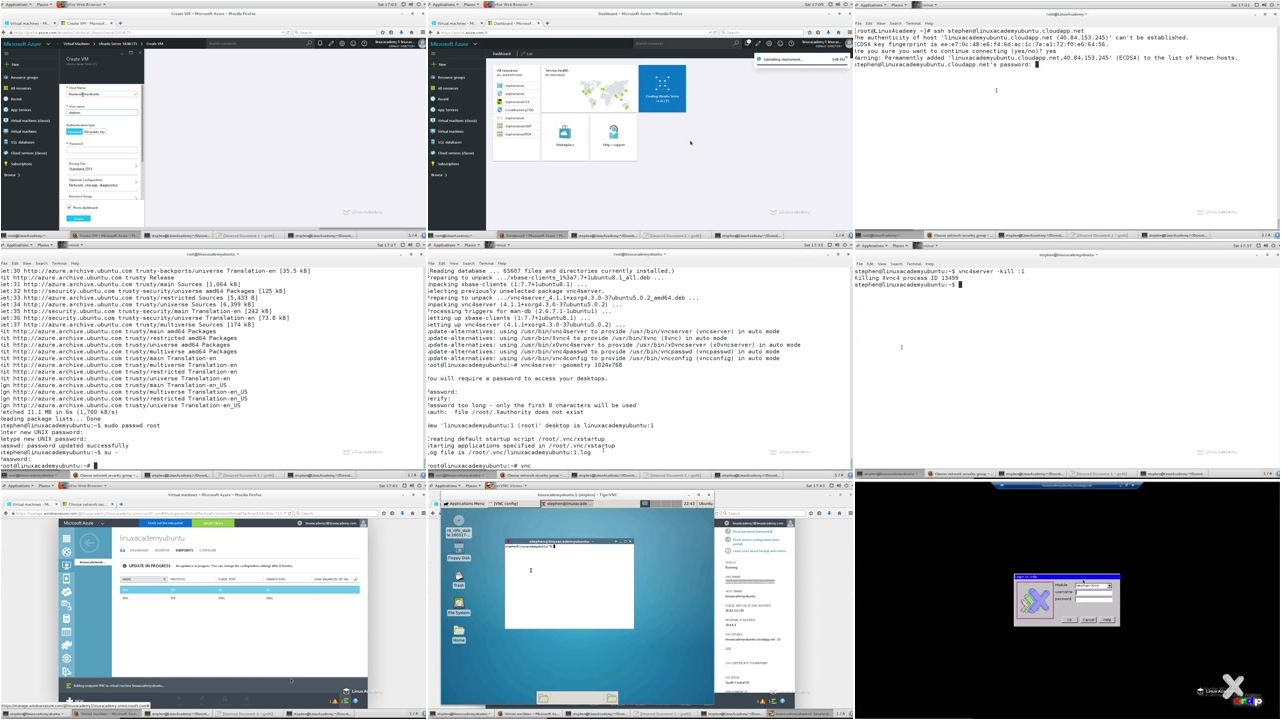Open SQL databases in Create VM window sidebar
Screen dimensions: 1281x720
(x=19, y=142)
